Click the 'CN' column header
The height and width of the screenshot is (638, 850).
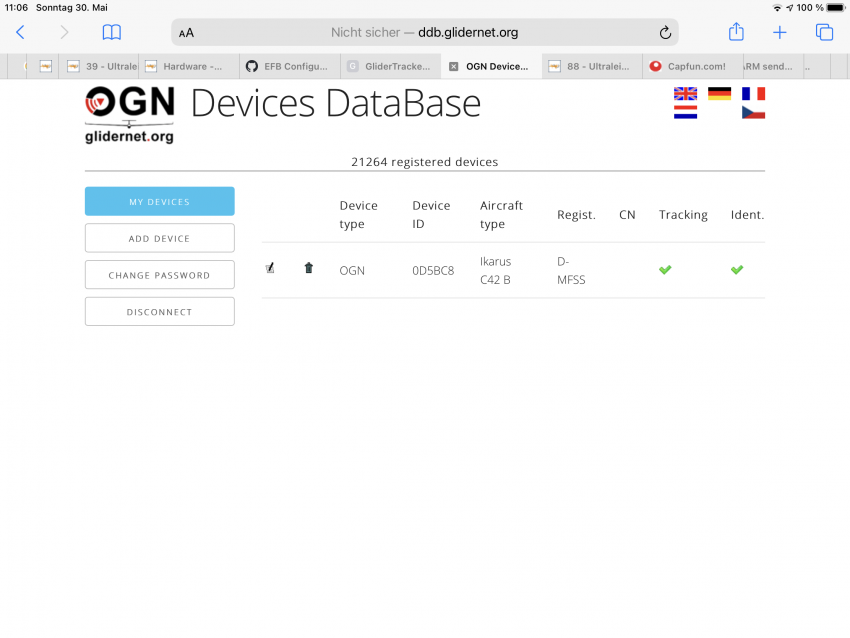[x=627, y=215]
